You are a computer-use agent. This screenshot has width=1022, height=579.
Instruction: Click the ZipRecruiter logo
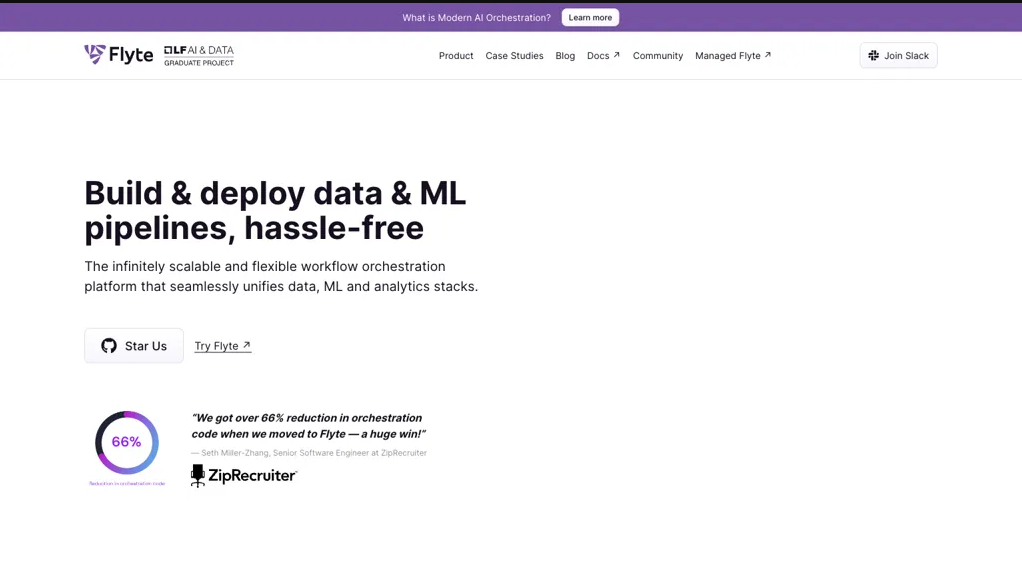[x=244, y=476]
